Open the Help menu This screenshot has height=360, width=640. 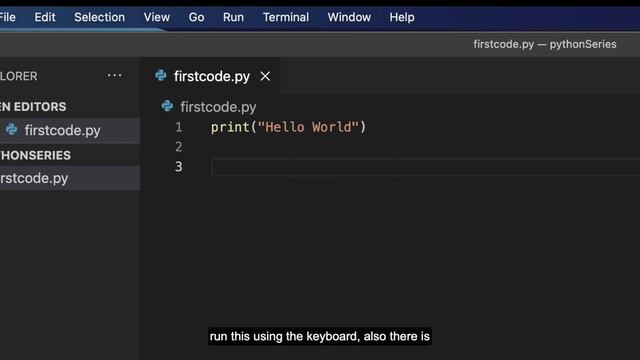click(x=402, y=17)
